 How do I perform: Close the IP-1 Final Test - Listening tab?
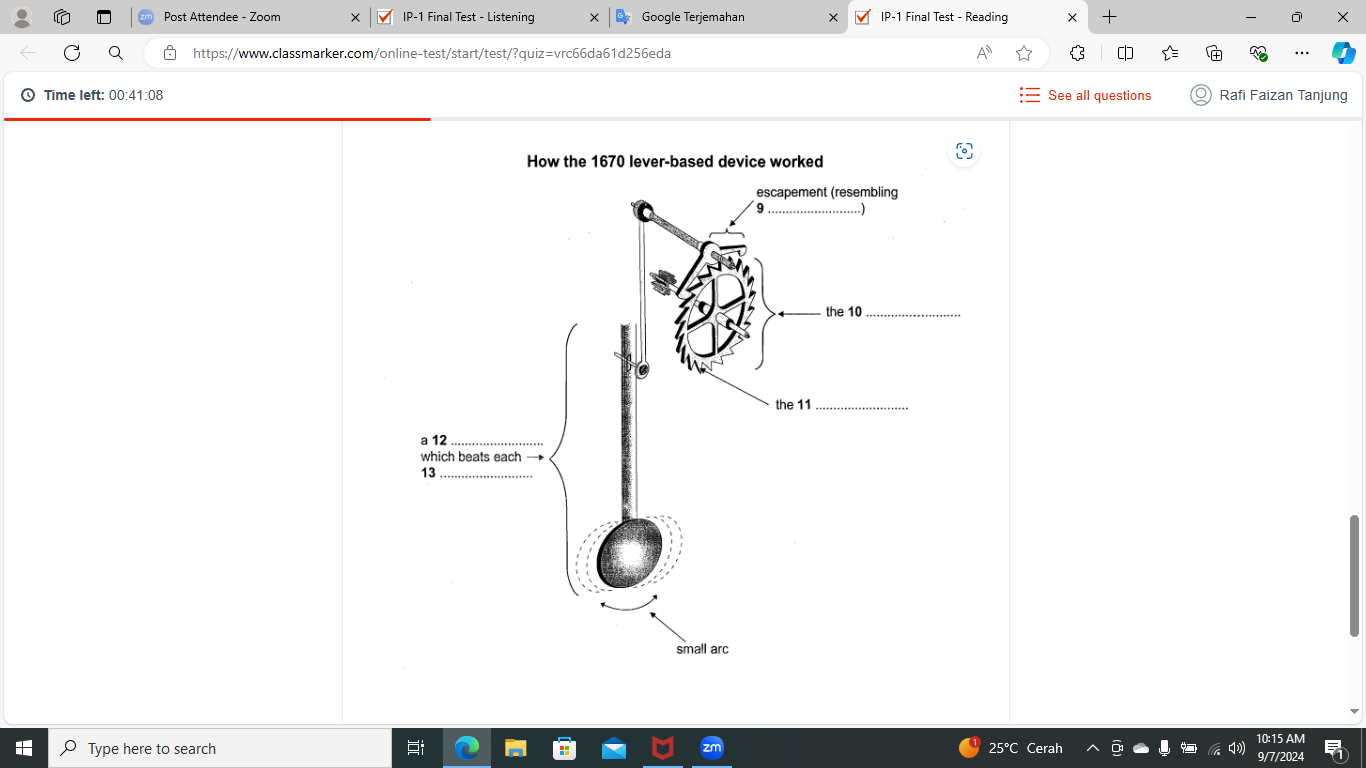coord(594,17)
